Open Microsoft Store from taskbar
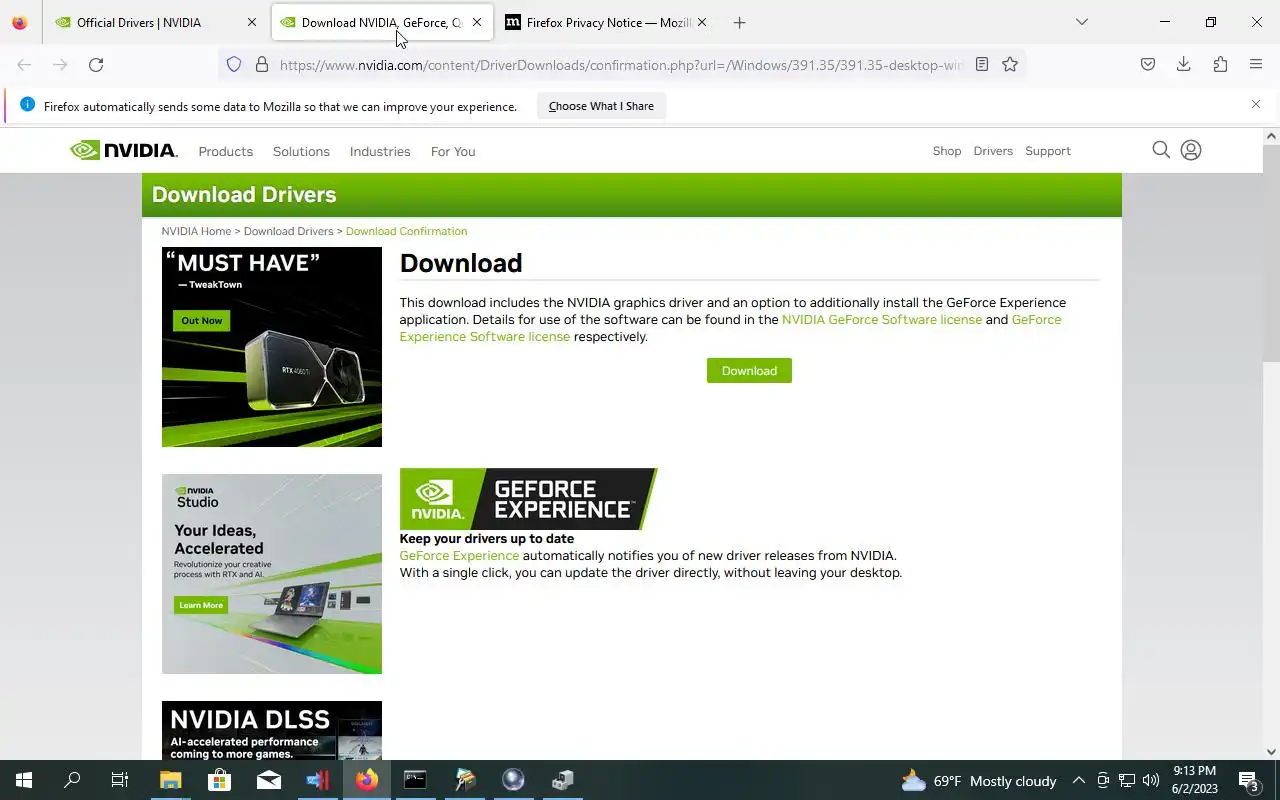The image size is (1280, 800). pos(219,780)
